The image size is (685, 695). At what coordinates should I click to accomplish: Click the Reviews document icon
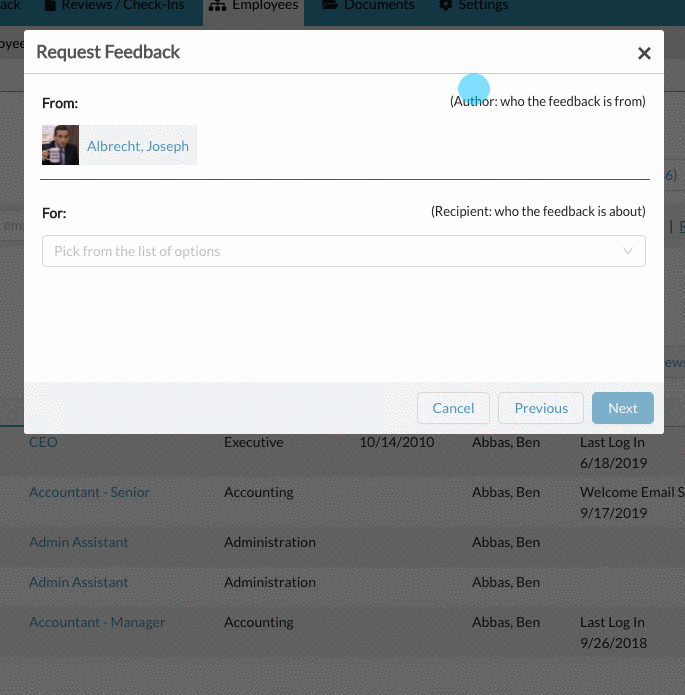pos(50,5)
